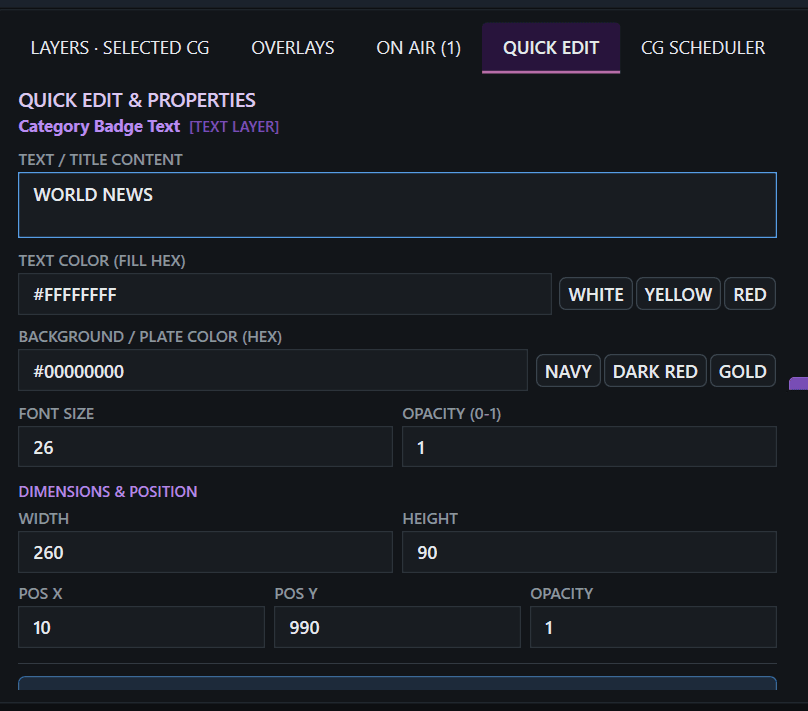Apply the DARK RED plate color preset
This screenshot has height=711, width=808.
pos(655,371)
